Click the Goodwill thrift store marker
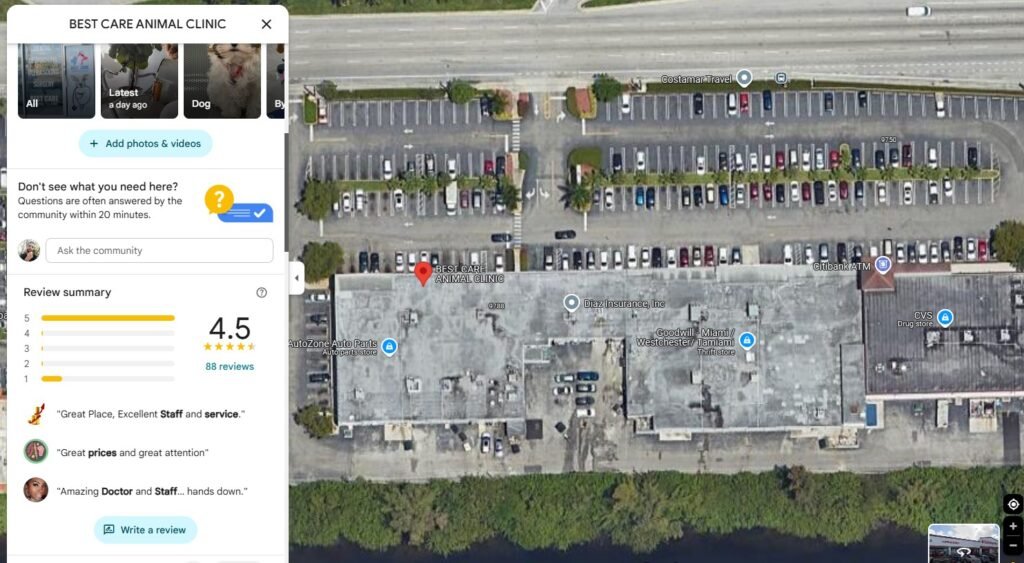This screenshot has width=1024, height=563. coord(747,340)
